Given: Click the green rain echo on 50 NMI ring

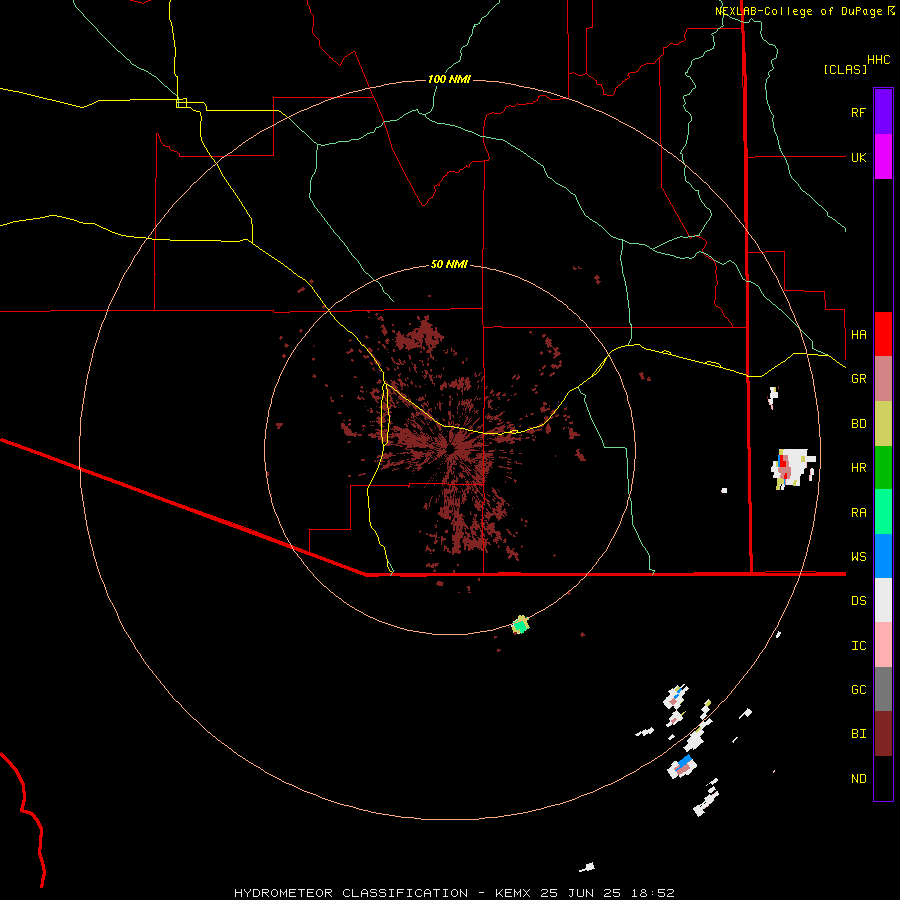Looking at the screenshot, I should (521, 624).
